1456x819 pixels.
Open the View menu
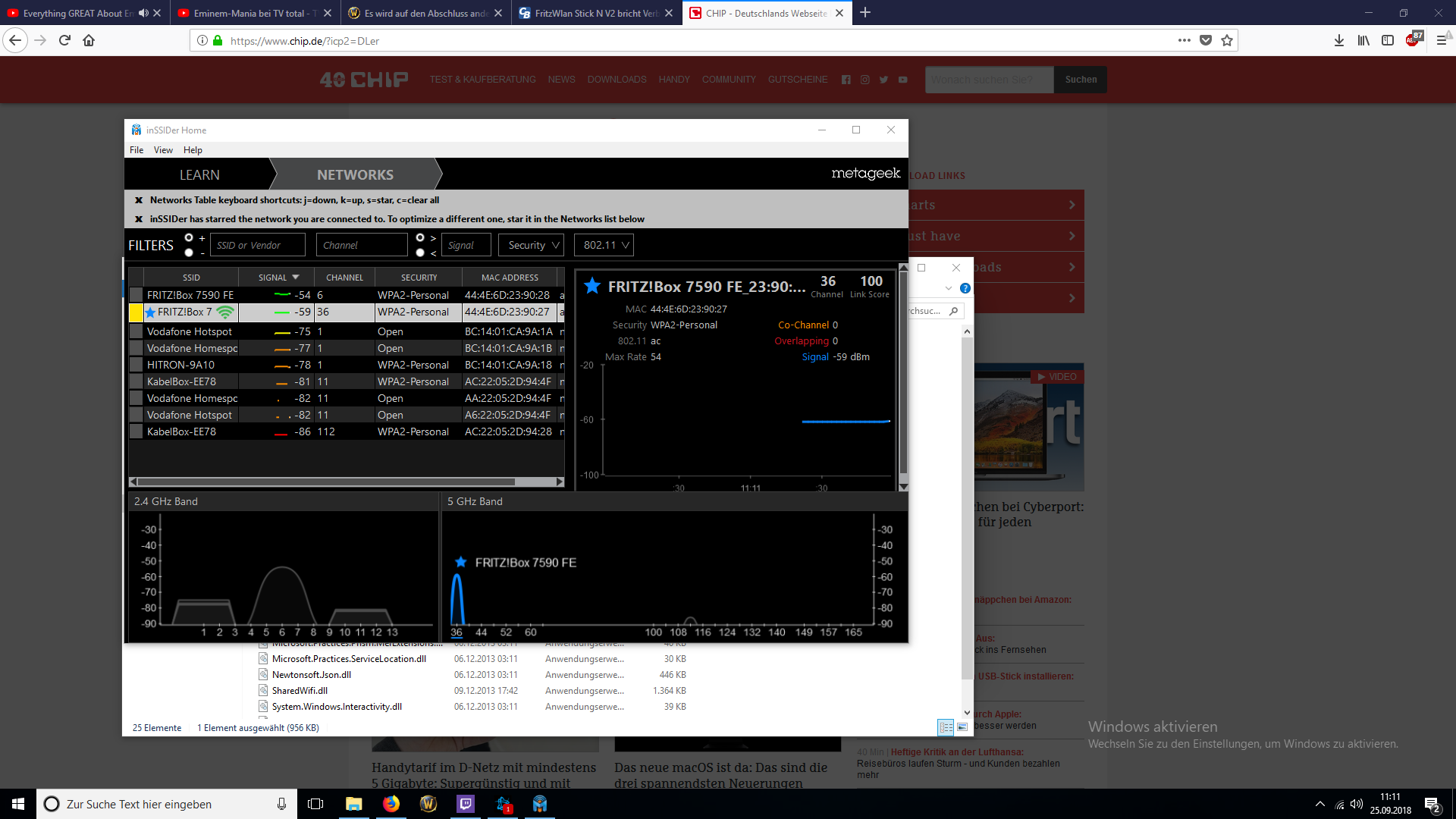(163, 150)
